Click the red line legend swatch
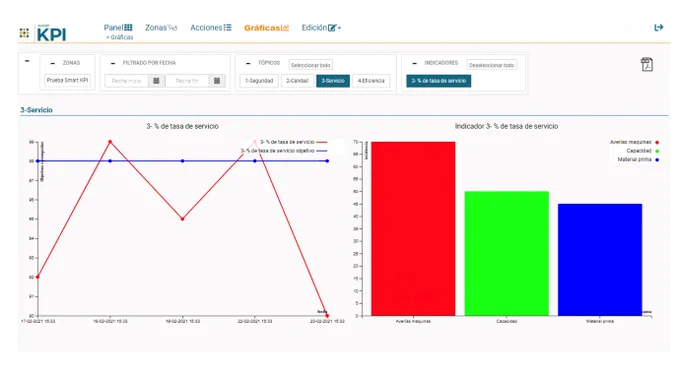Viewport: 680px width, 374px height. 322,142
